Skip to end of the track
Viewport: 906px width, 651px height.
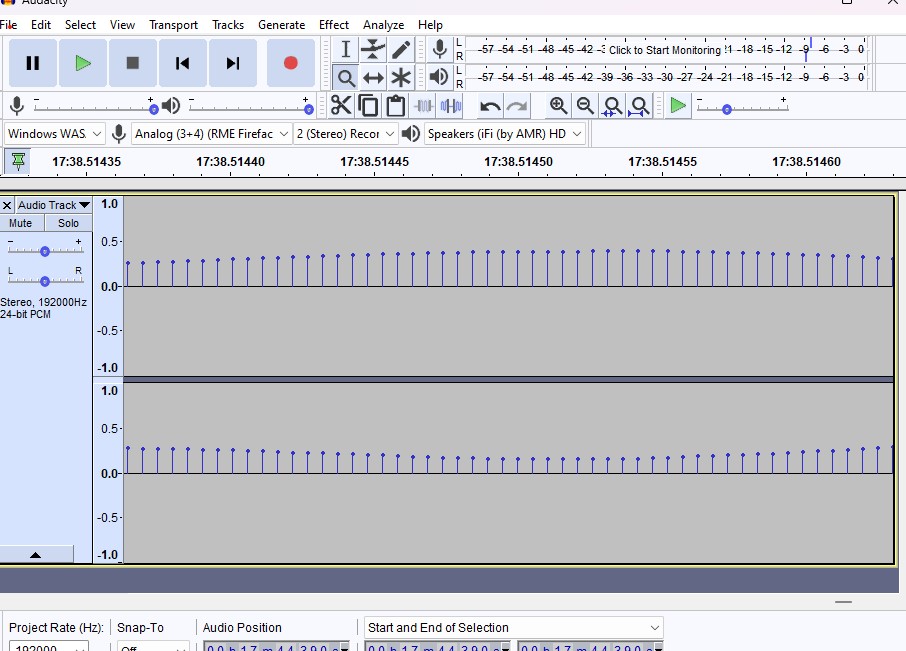click(233, 63)
